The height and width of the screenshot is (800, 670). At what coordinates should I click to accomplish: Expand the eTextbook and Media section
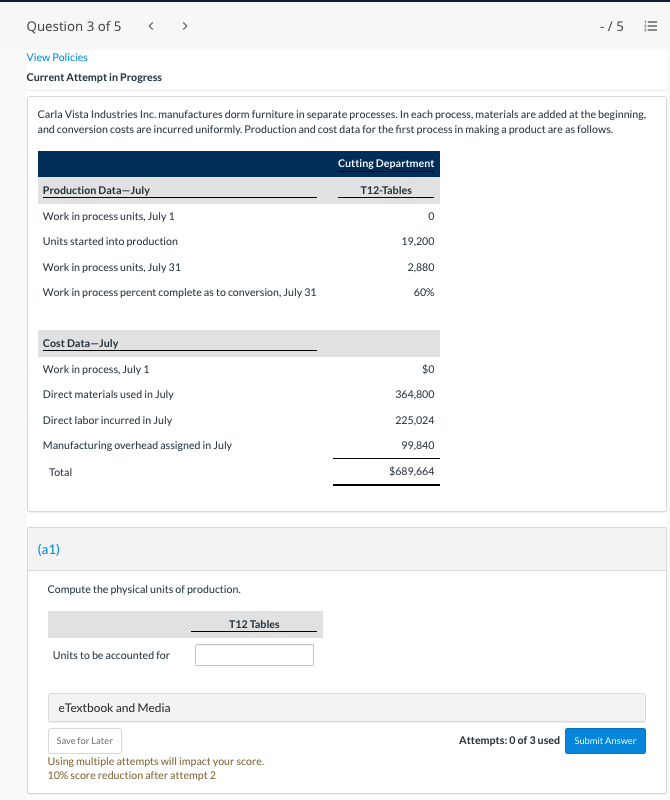[123, 707]
